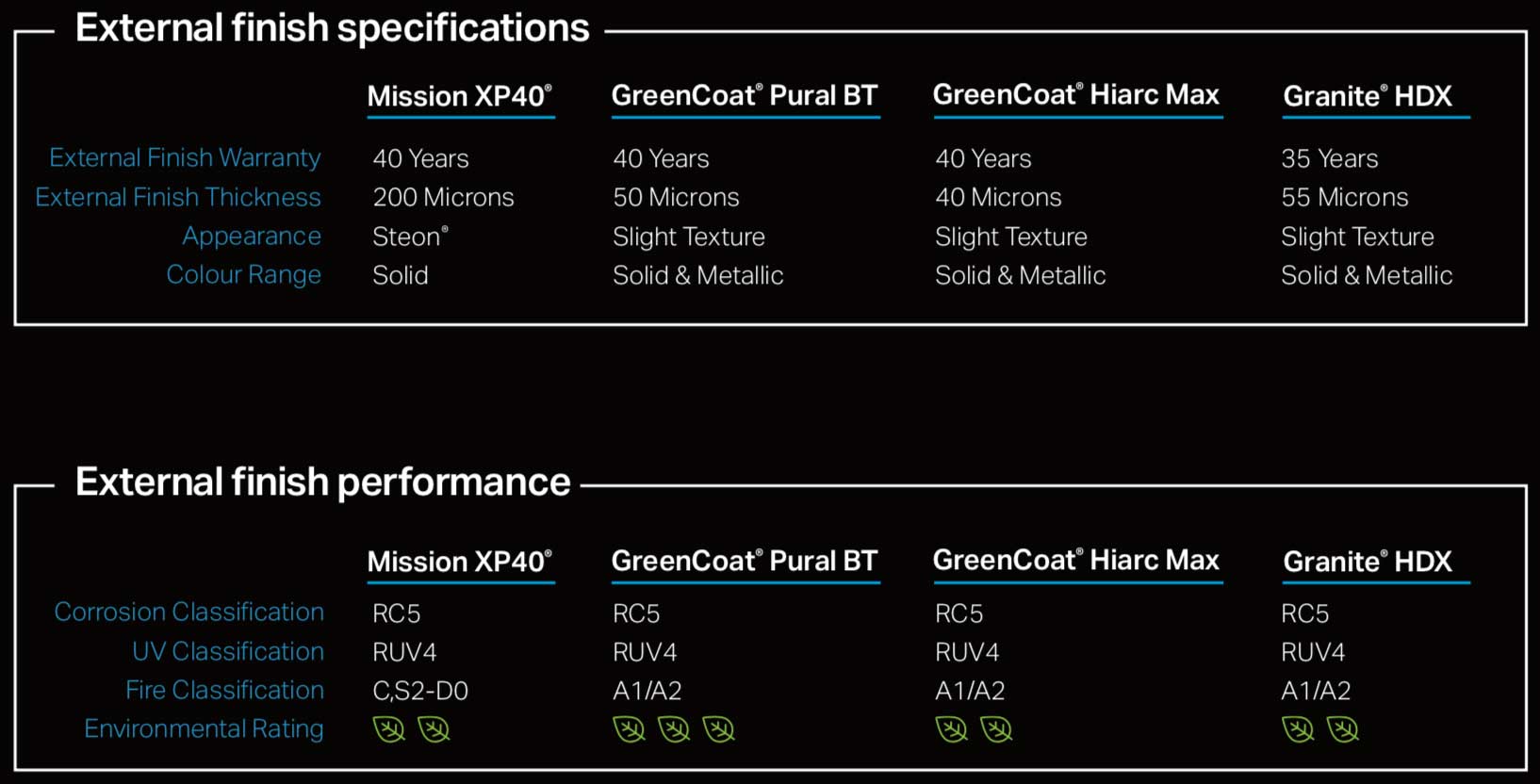Click the Corrosion Classification row label
The image size is (1540, 784).
click(x=188, y=612)
